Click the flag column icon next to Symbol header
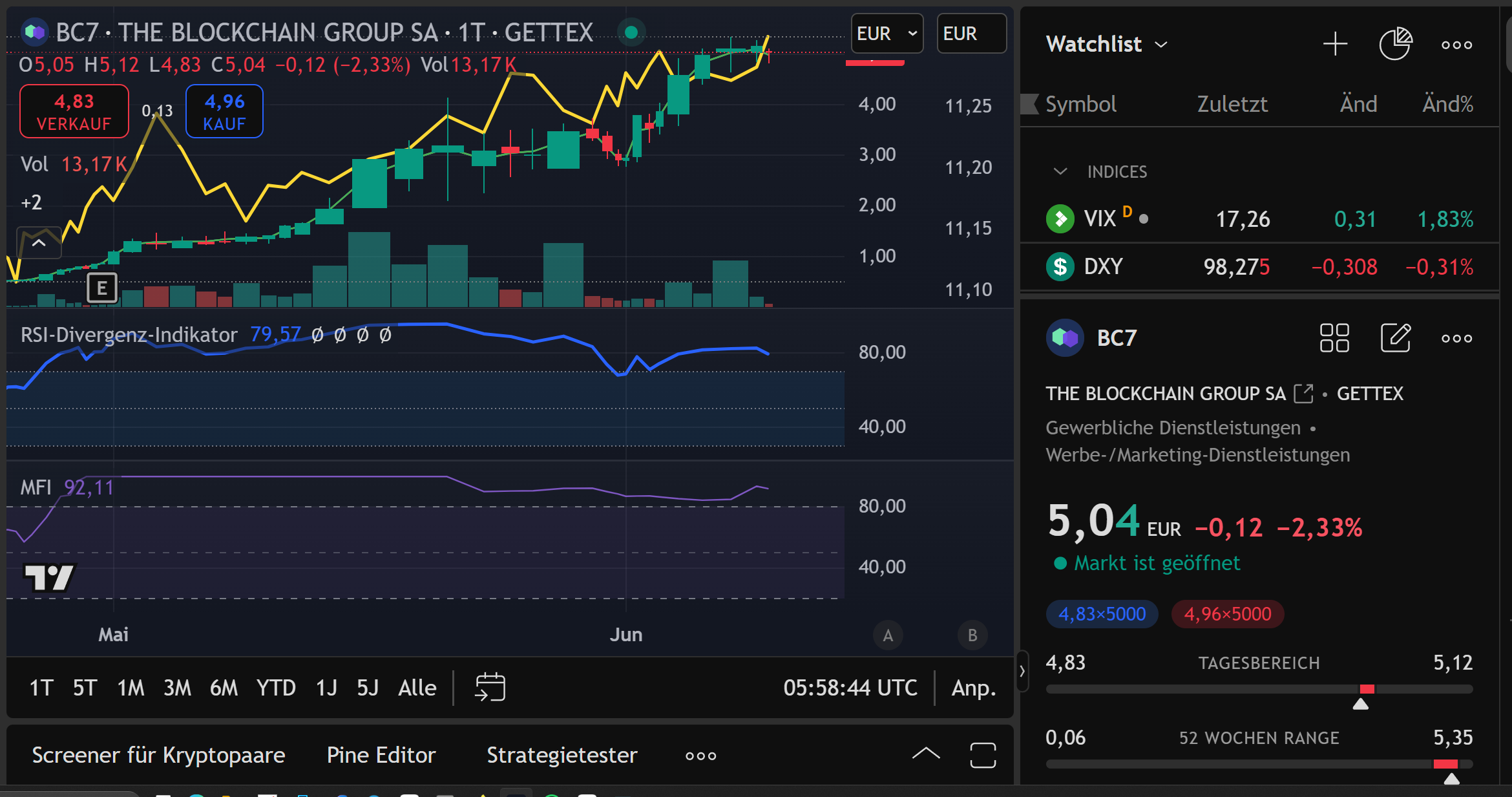This screenshot has height=797, width=1512. coord(1029,103)
